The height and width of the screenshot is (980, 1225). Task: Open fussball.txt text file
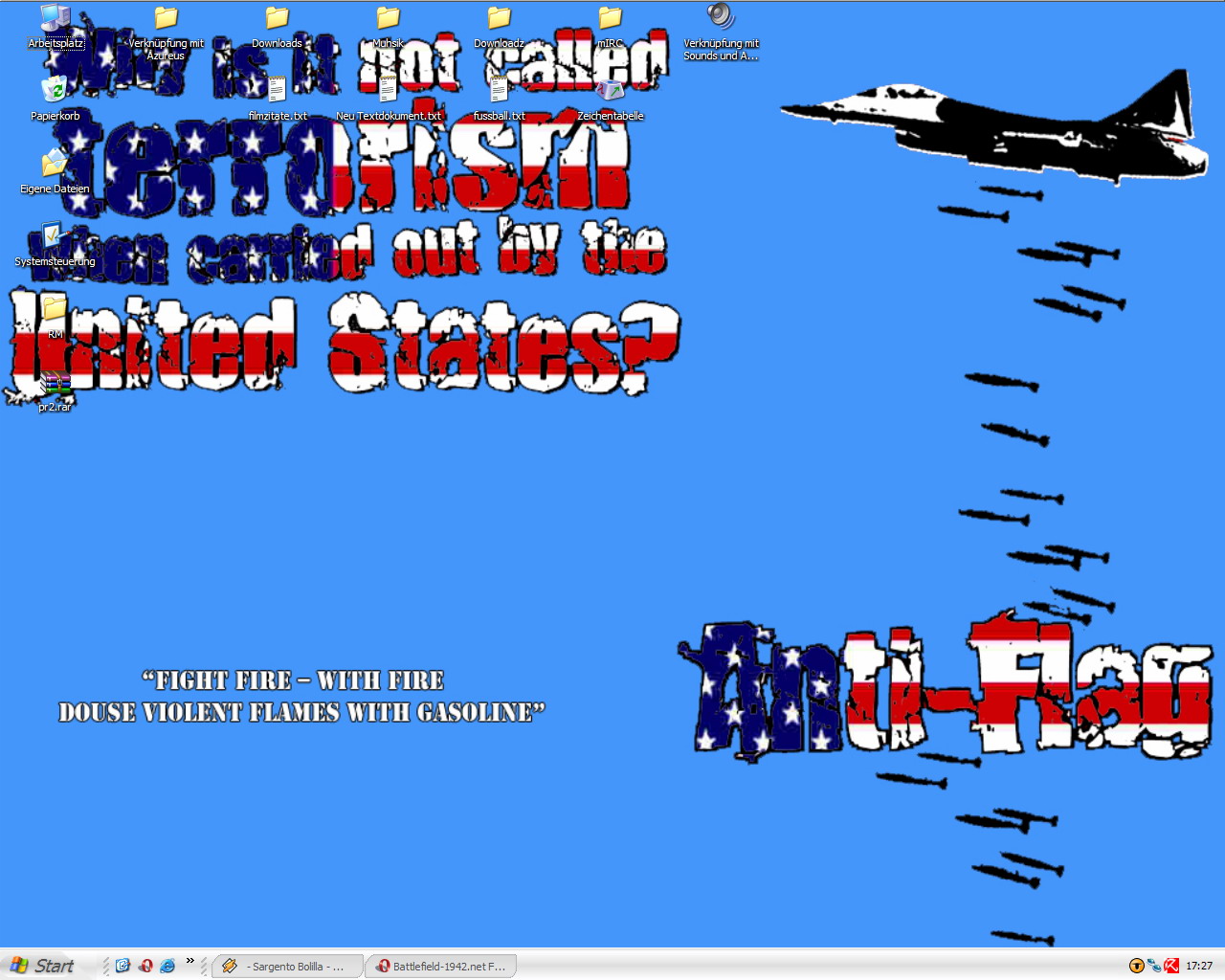(499, 100)
